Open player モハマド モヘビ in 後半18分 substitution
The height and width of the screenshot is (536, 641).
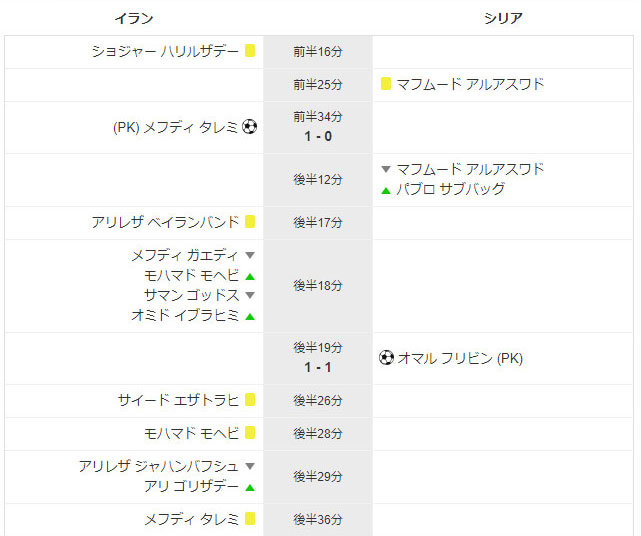[x=191, y=275]
